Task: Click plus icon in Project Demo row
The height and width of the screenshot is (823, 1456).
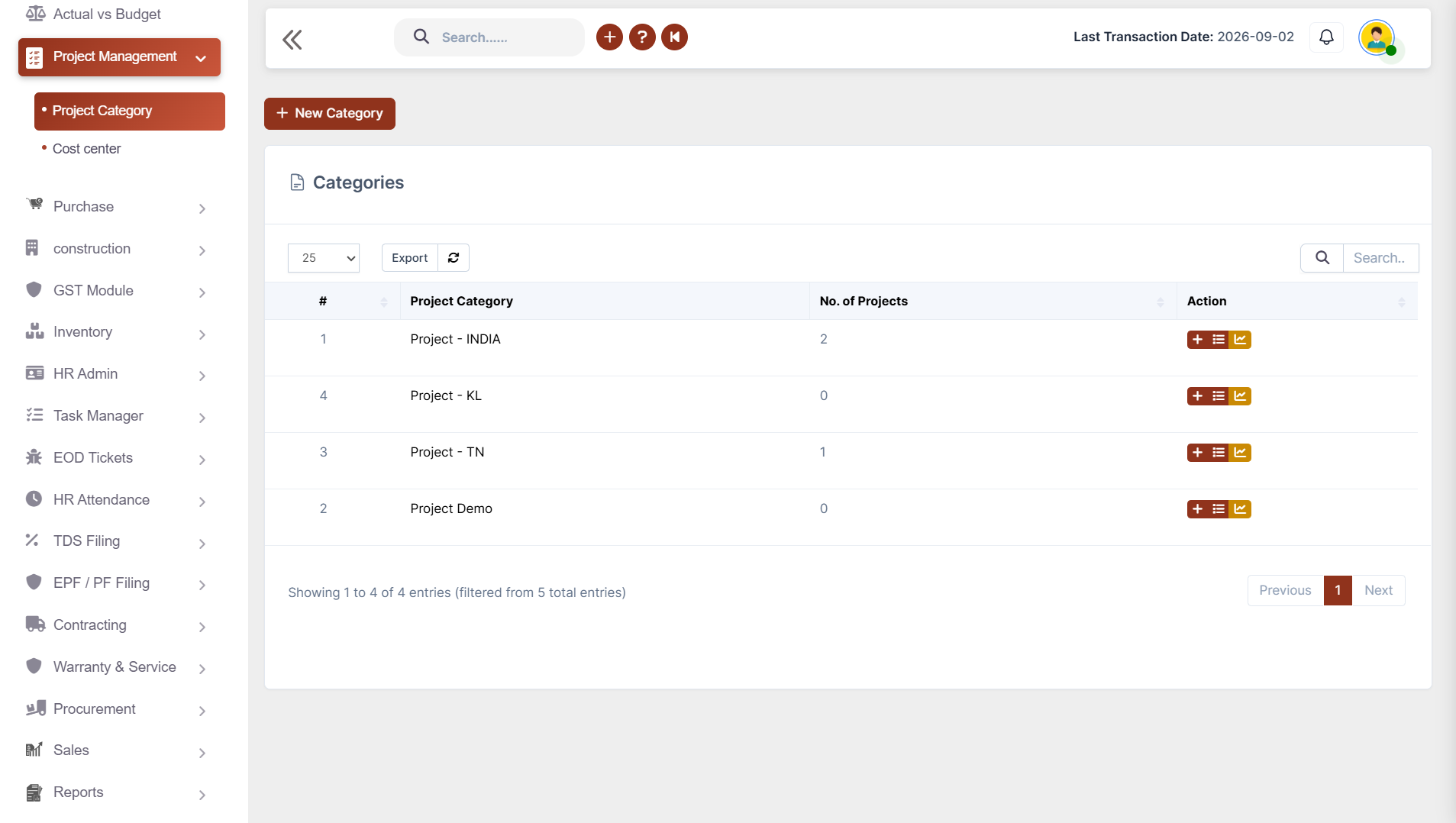Action: point(1198,509)
